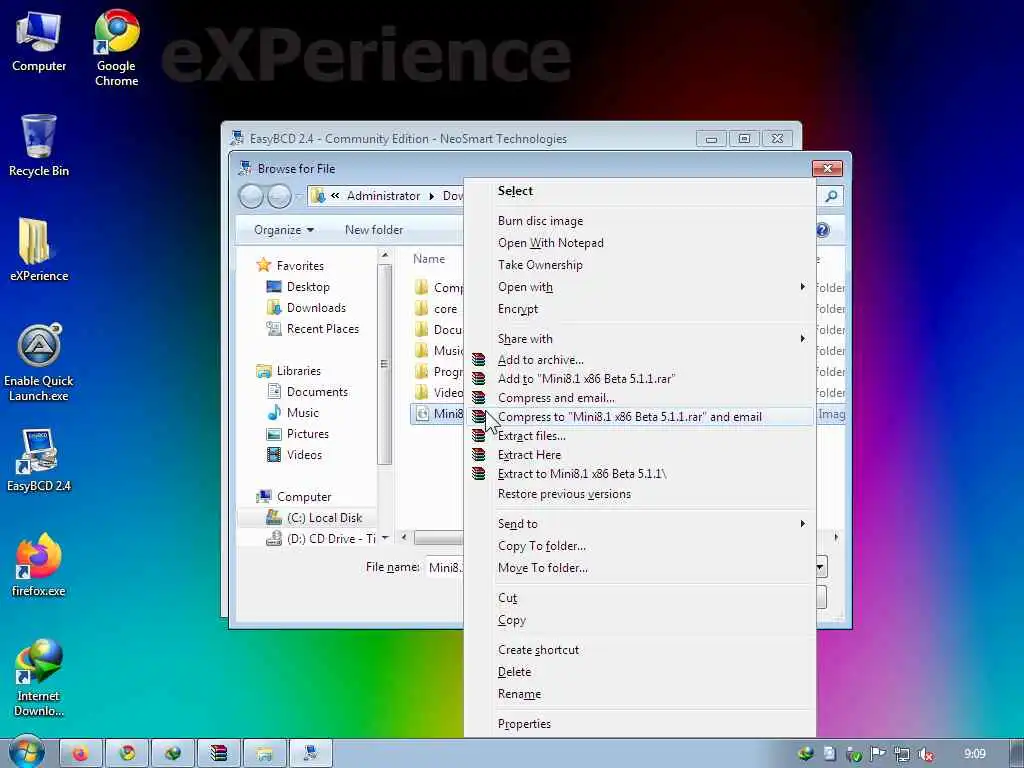The width and height of the screenshot is (1024, 768).
Task: Select the EasyBCD 2.4 desktop shortcut
Action: [x=39, y=460]
